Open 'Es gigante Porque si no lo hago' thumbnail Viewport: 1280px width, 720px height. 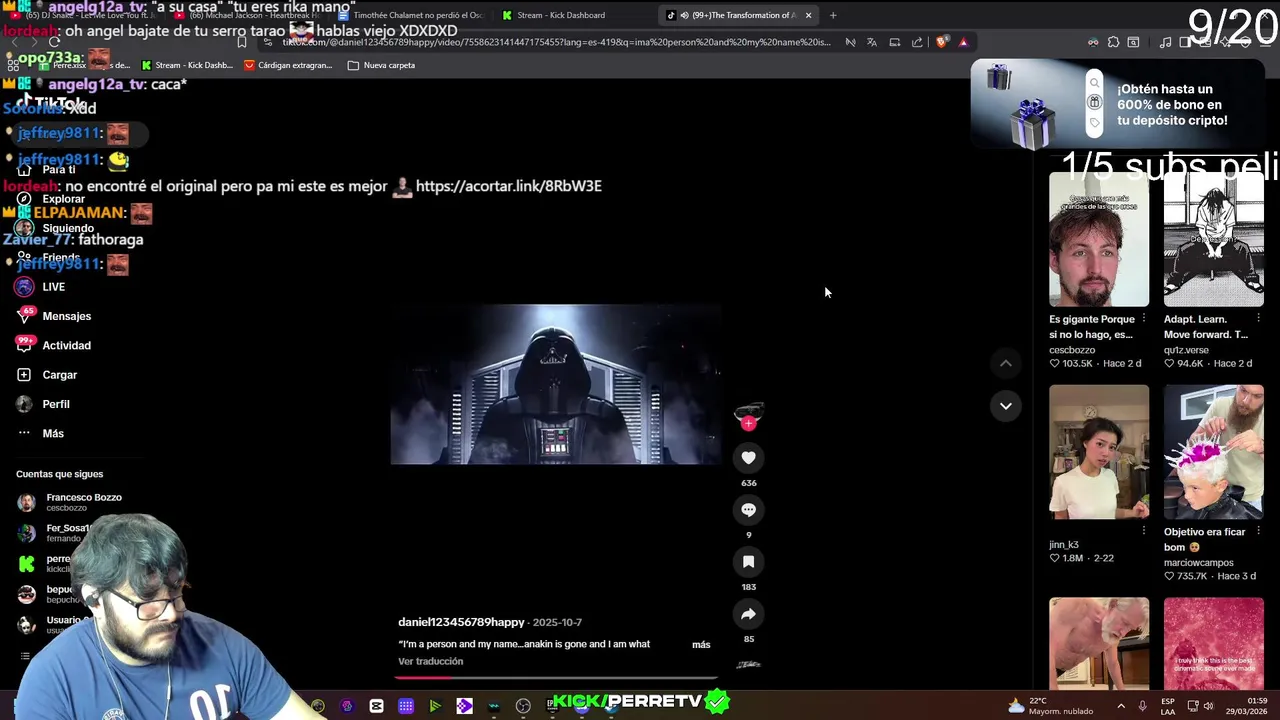click(x=1099, y=239)
